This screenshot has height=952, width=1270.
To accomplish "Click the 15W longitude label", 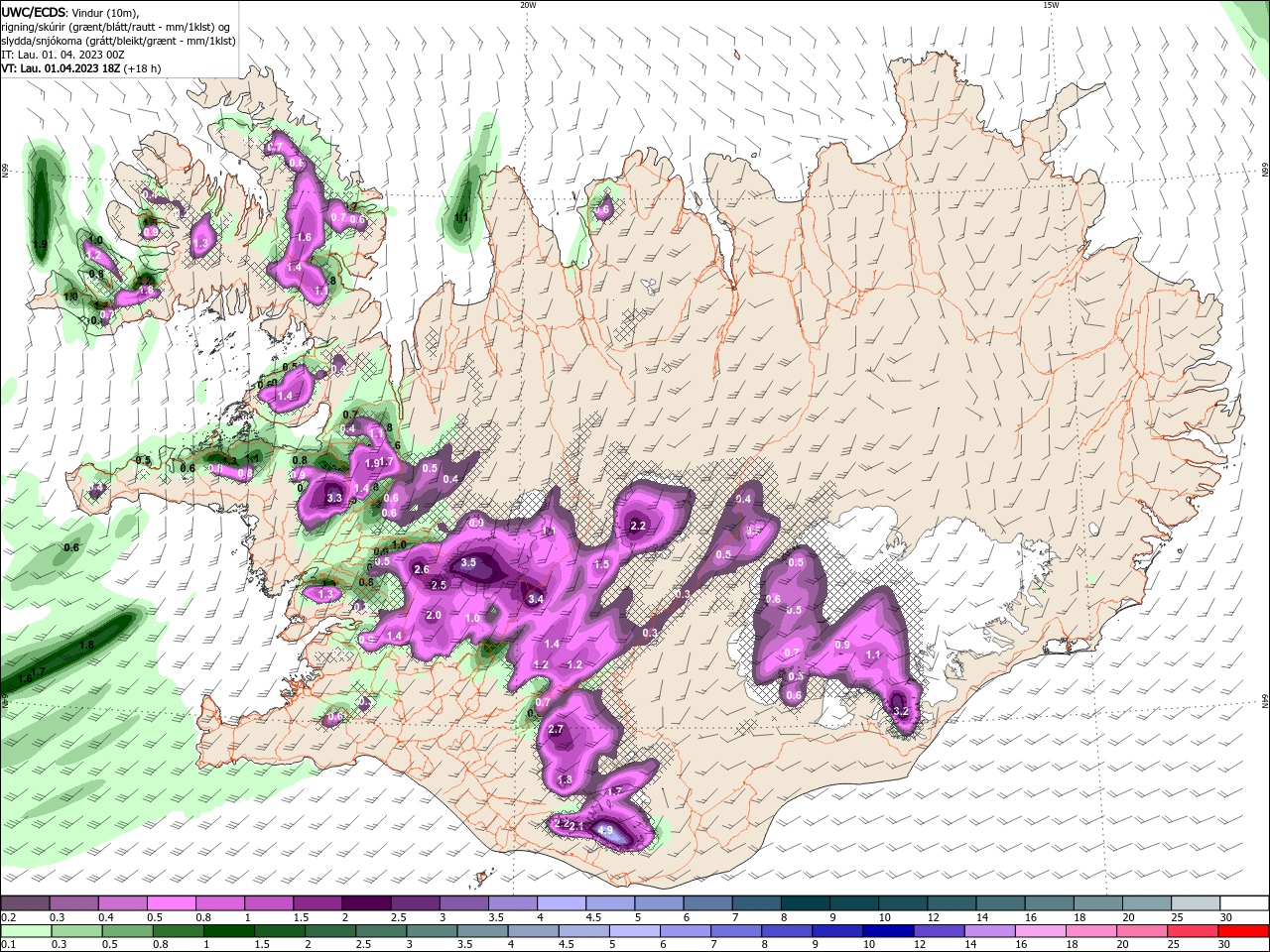I will tap(1050, 5).
